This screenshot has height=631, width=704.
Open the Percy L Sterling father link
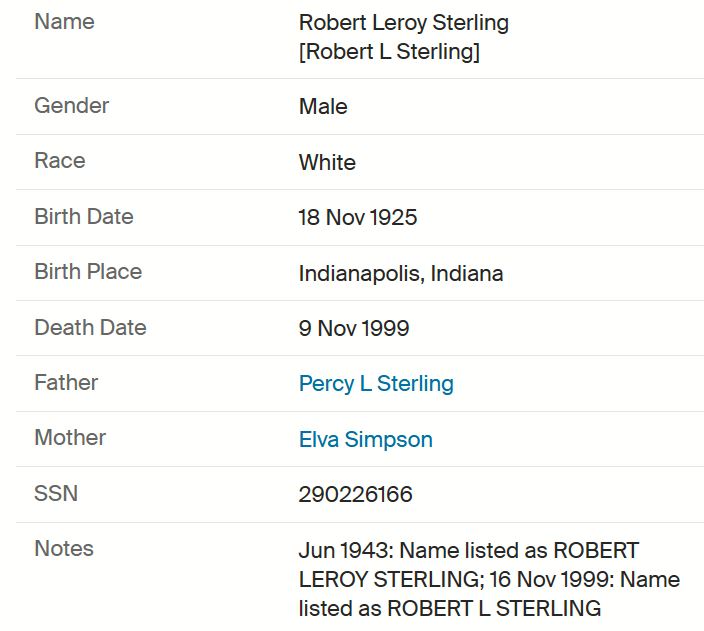376,384
